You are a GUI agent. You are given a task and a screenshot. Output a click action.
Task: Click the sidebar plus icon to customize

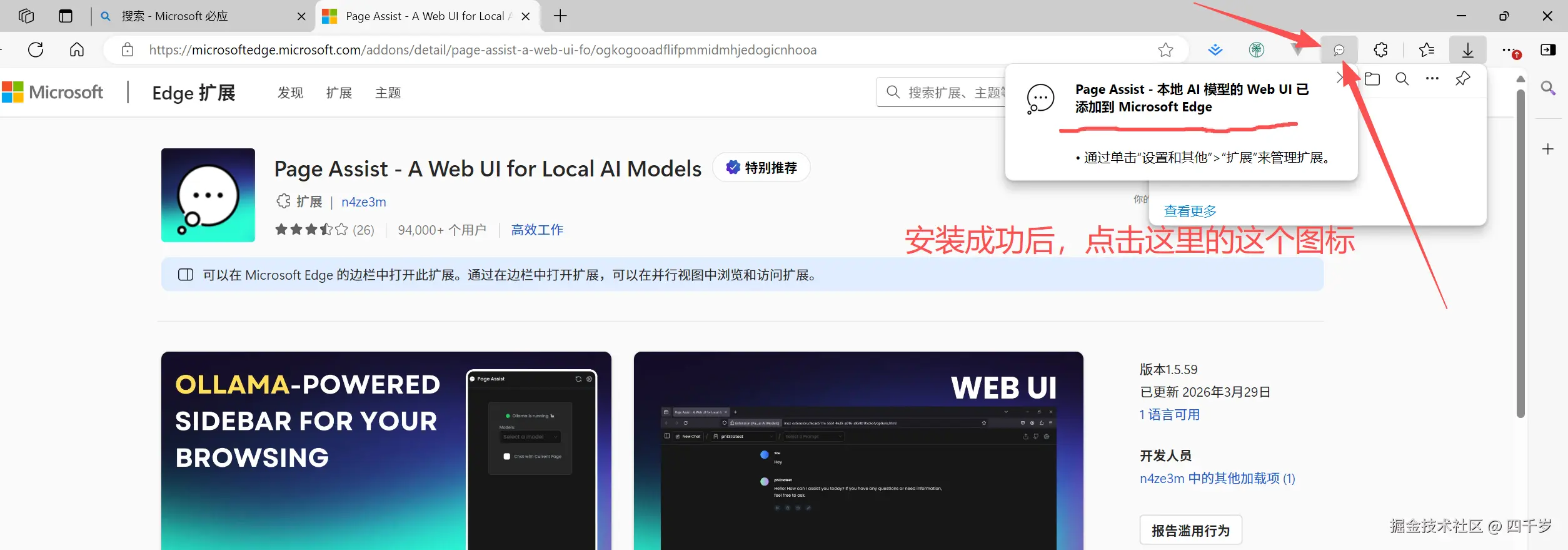click(x=1548, y=149)
